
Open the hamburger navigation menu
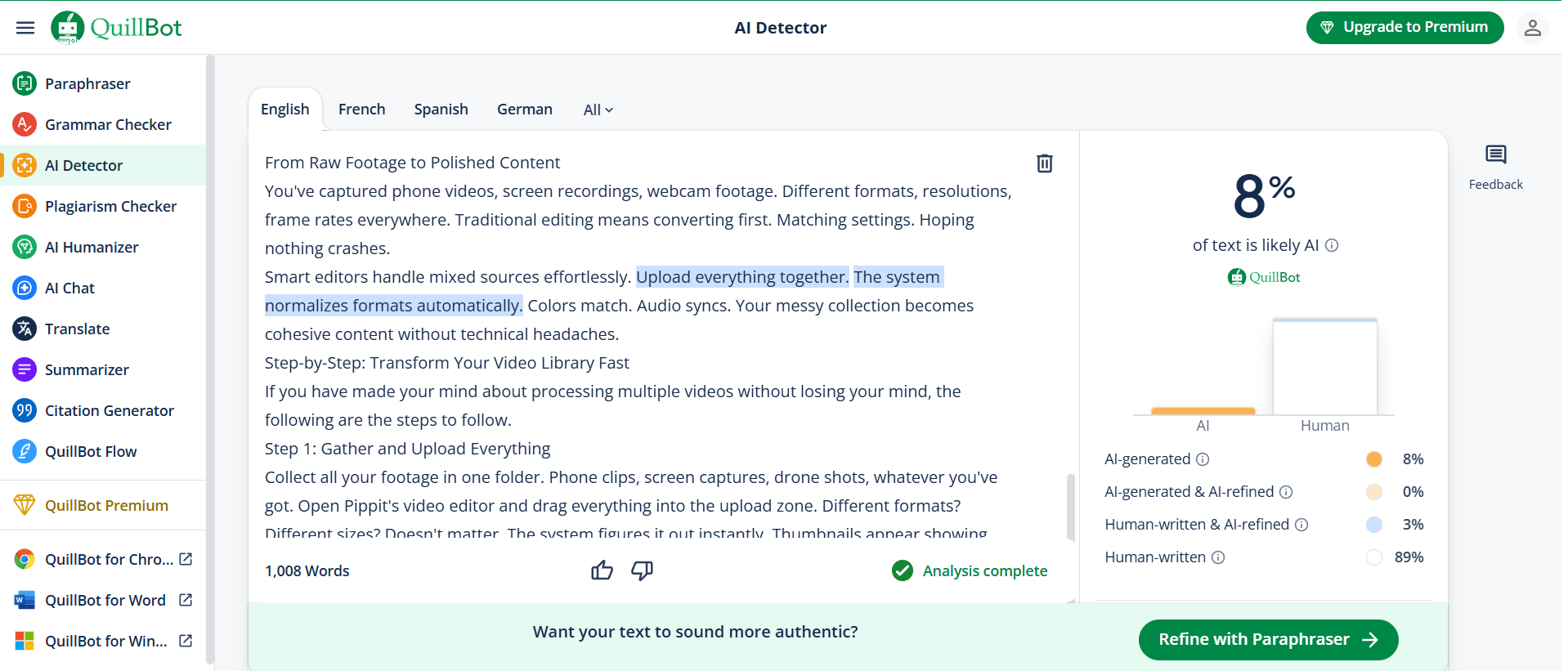(x=25, y=28)
